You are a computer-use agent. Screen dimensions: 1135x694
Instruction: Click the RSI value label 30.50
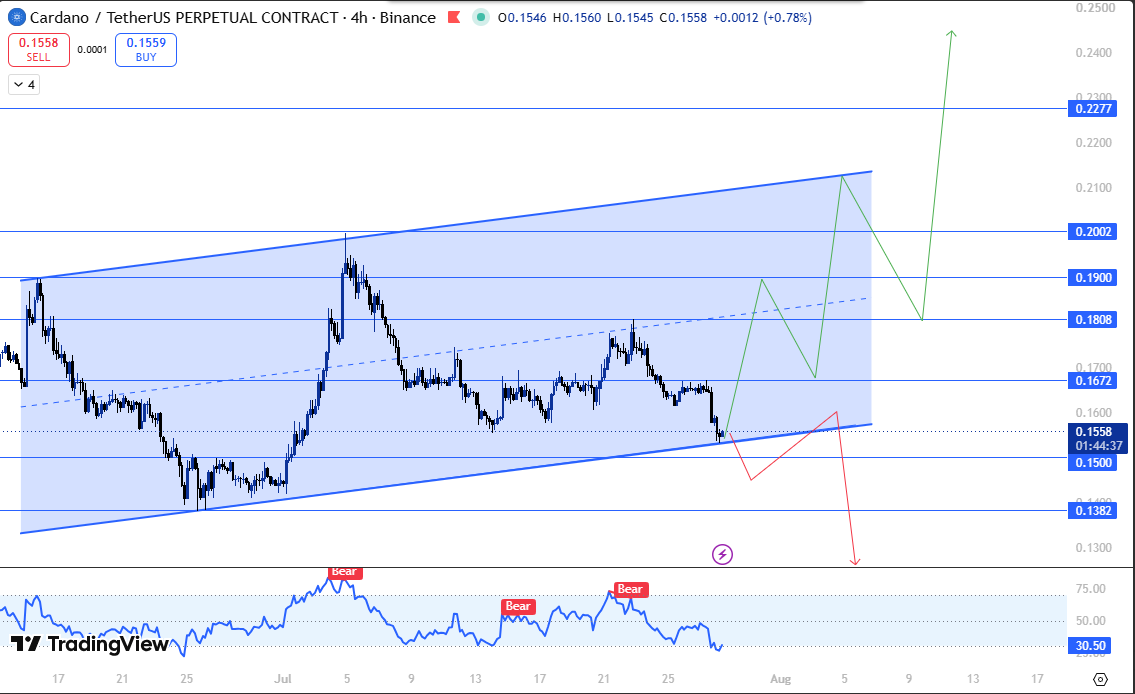(1091, 646)
